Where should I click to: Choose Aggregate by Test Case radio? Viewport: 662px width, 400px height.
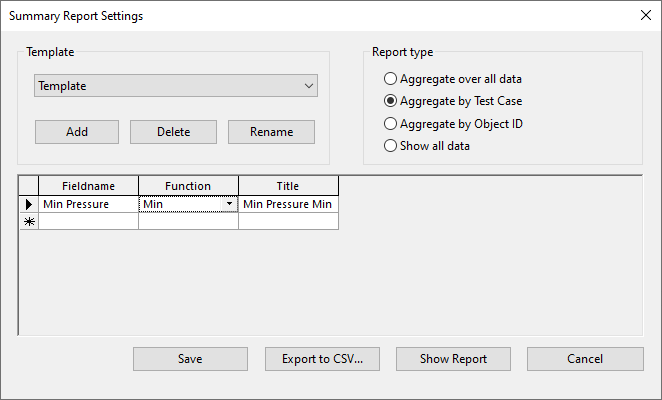(x=390, y=101)
